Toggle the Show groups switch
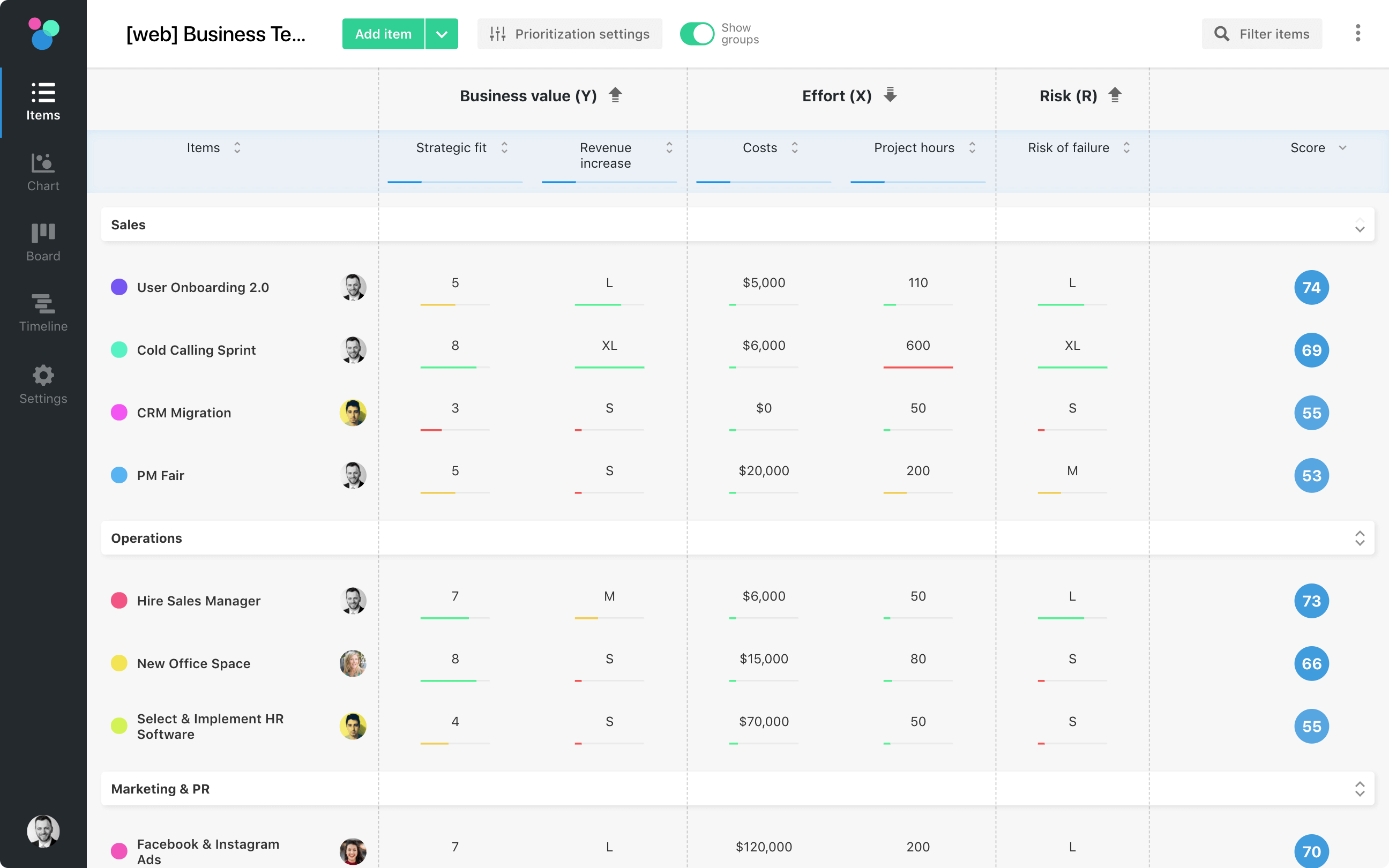This screenshot has width=1389, height=868. click(697, 34)
